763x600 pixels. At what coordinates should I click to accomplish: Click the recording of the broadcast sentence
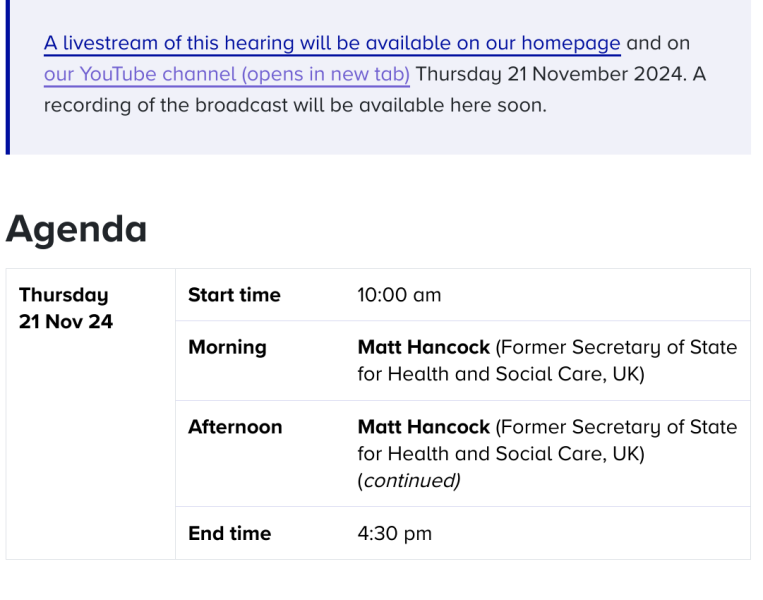click(294, 105)
